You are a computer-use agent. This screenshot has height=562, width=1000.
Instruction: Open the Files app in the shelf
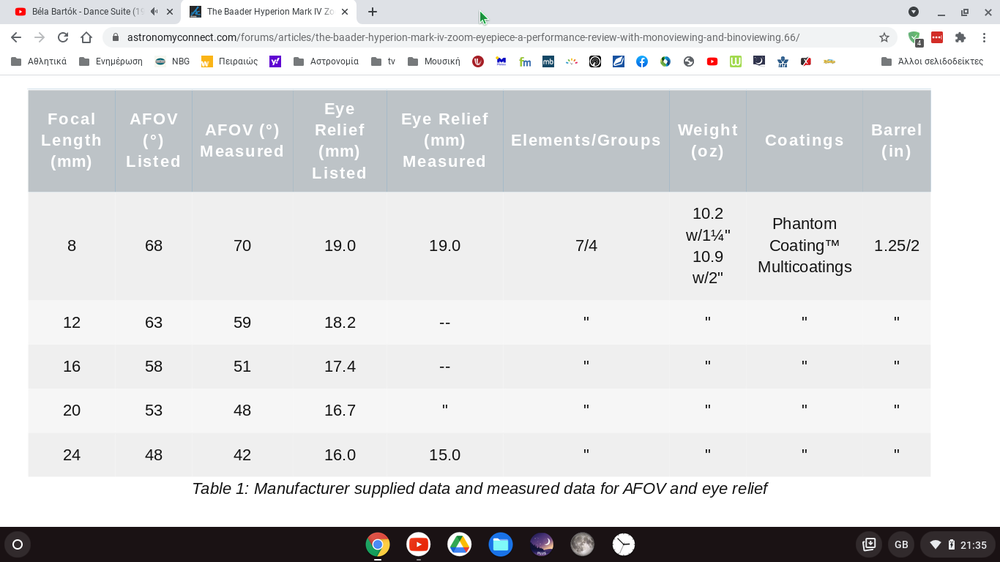(500, 544)
